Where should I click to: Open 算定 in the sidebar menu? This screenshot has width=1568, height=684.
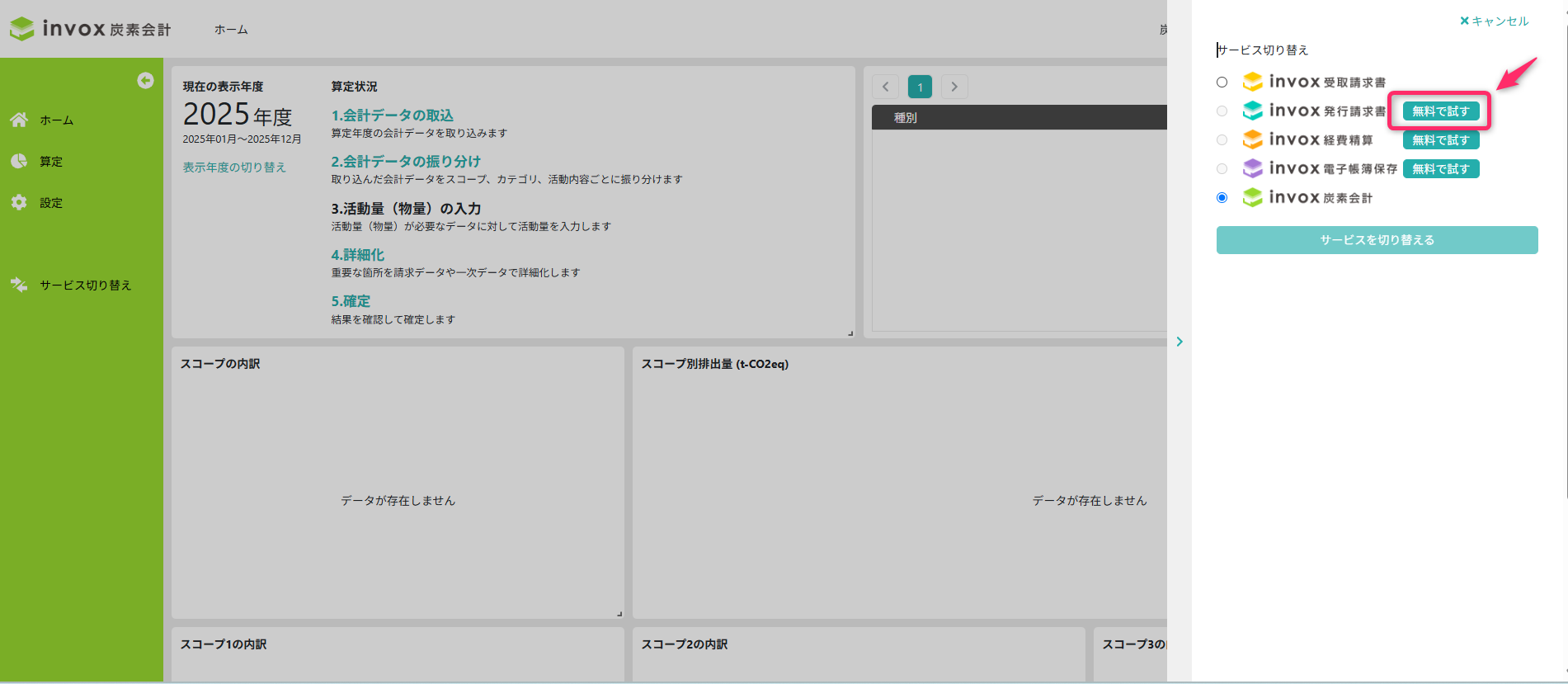(x=51, y=161)
